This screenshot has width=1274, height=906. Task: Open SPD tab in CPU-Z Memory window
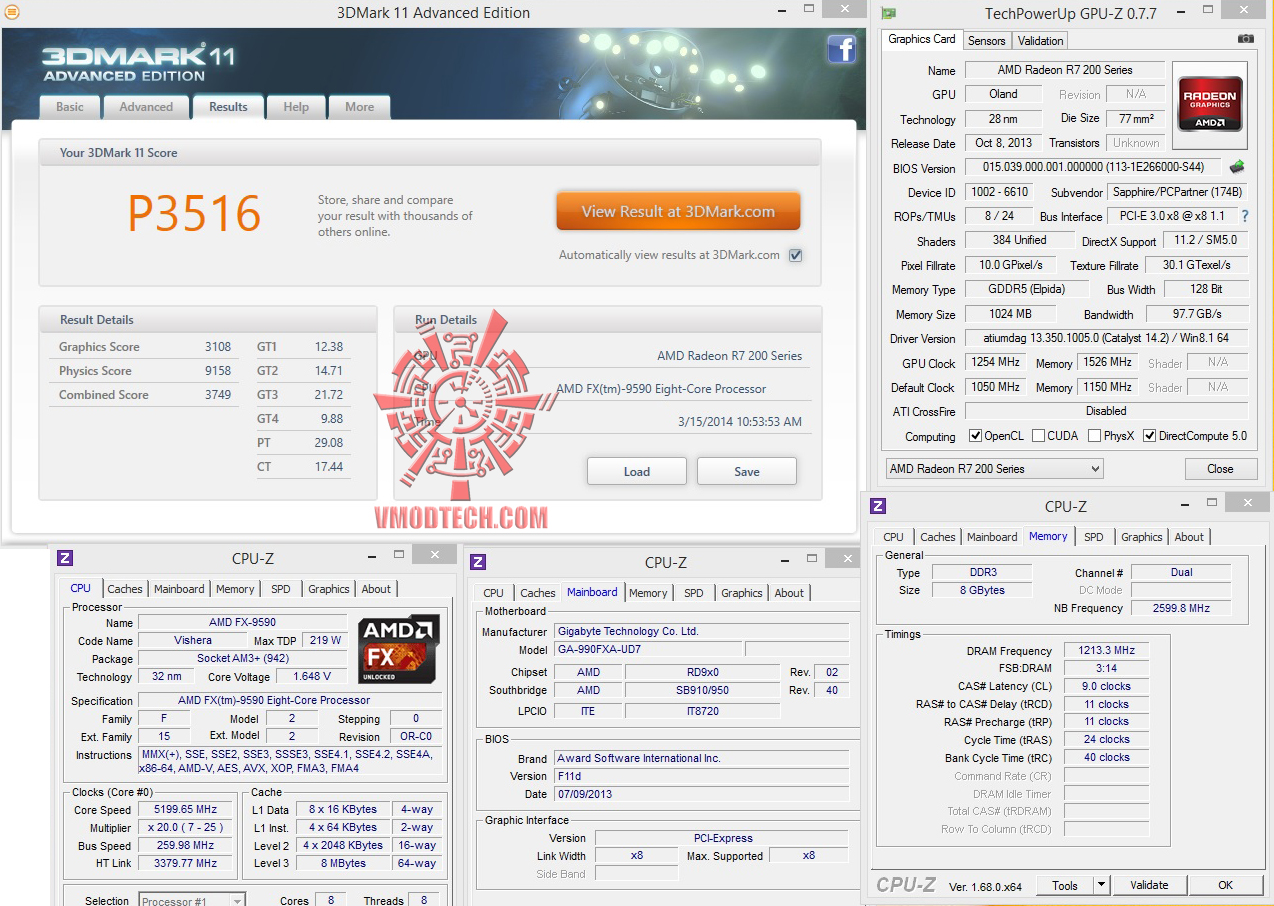pos(1094,537)
